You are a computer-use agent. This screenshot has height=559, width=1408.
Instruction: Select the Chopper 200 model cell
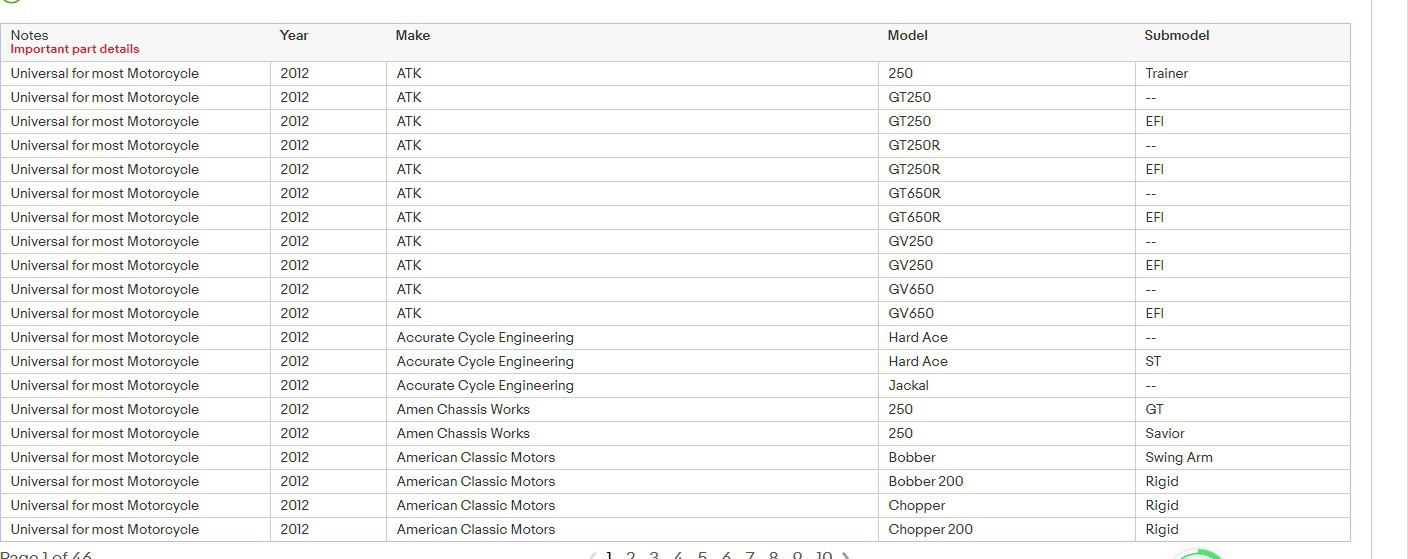point(930,530)
